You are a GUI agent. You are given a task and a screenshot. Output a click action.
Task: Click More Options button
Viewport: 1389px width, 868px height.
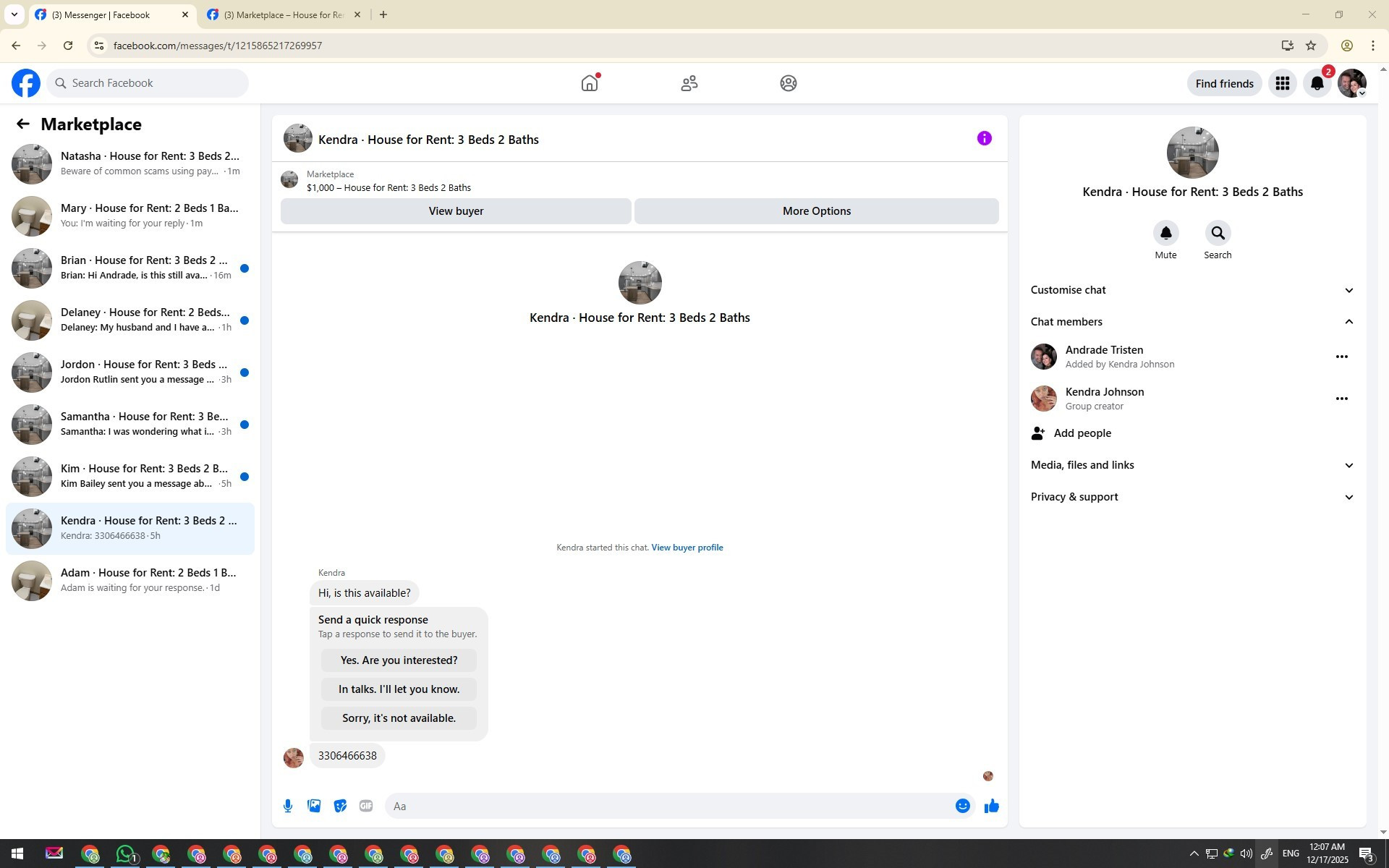click(x=817, y=211)
